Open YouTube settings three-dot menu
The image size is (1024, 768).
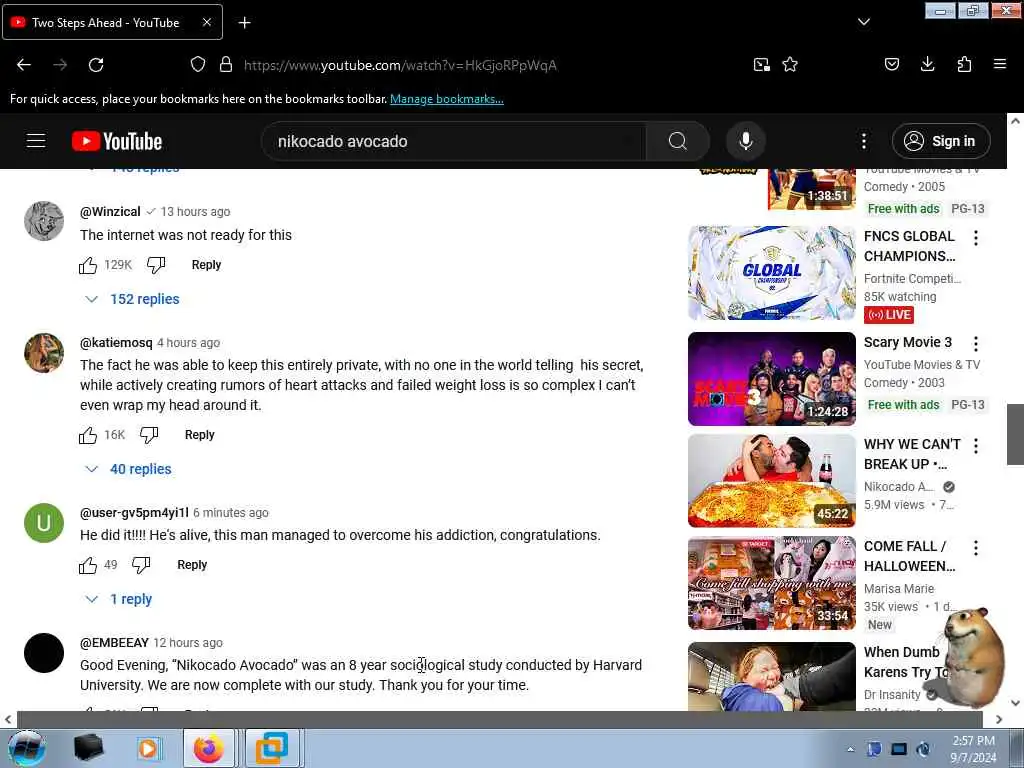[x=863, y=141]
